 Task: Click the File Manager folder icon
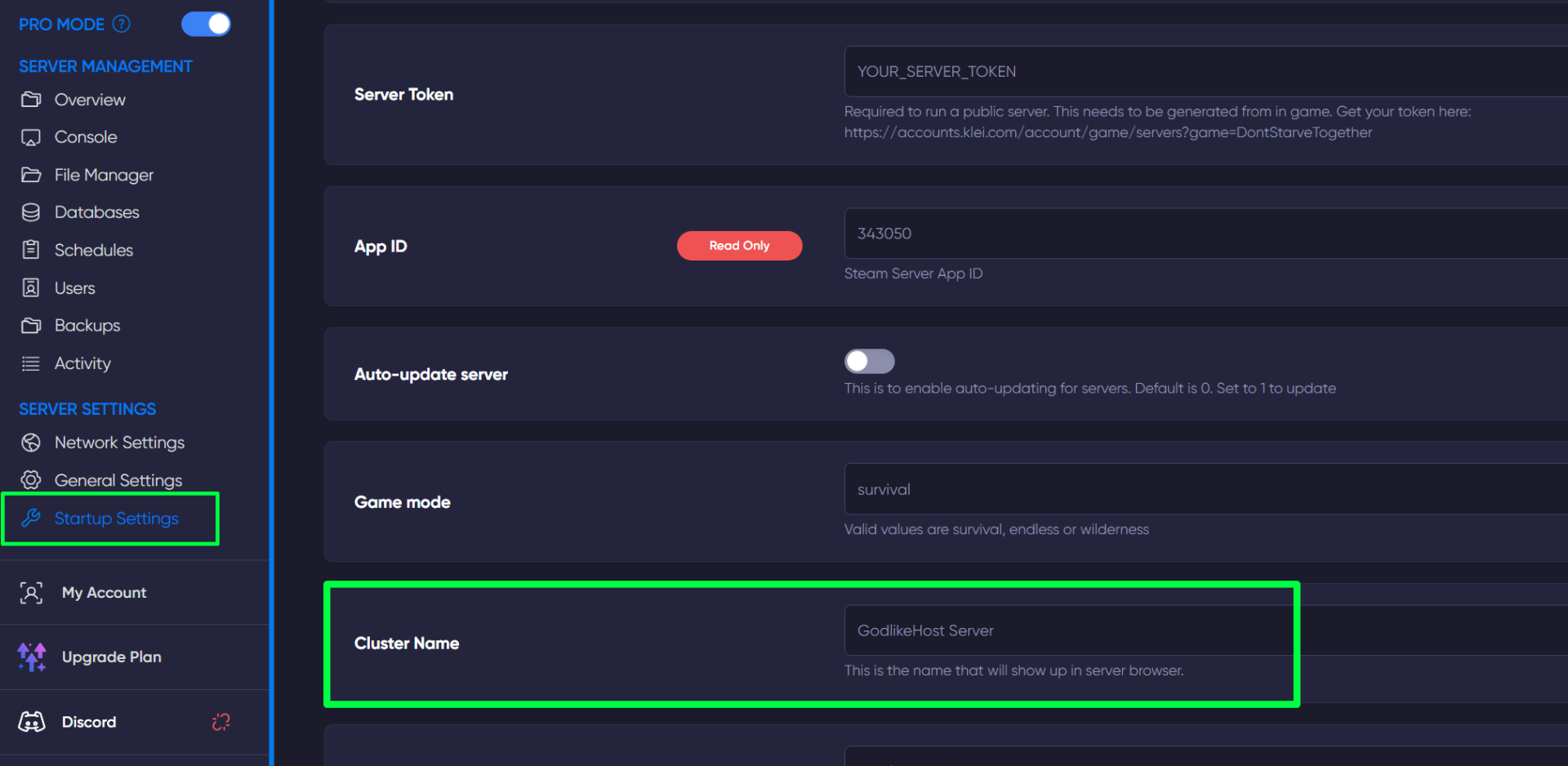[31, 175]
